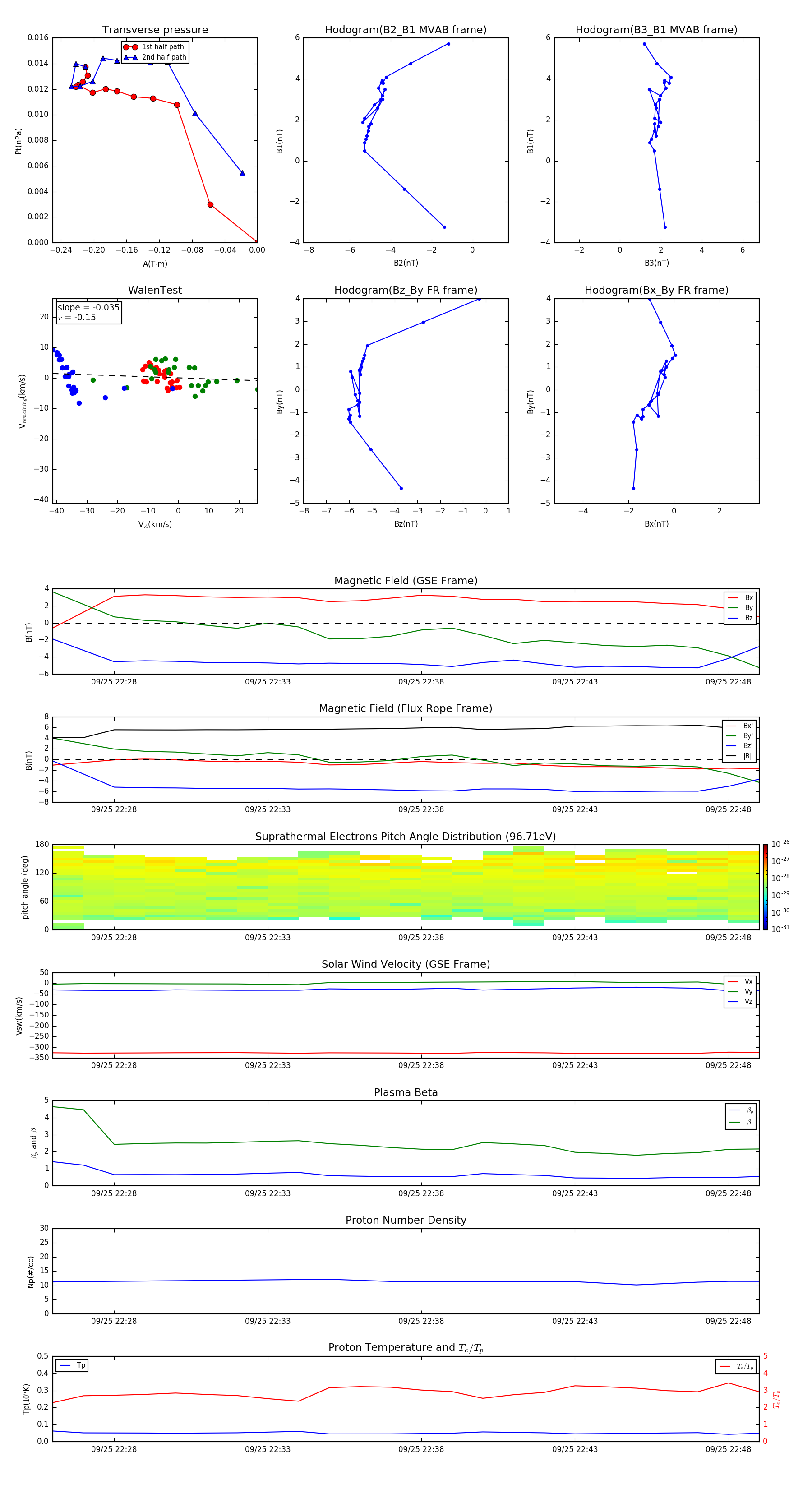Image resolution: width=812 pixels, height=1489 pixels.
Task: Click the 'r = -0.15' annotation text
Action: point(77,317)
